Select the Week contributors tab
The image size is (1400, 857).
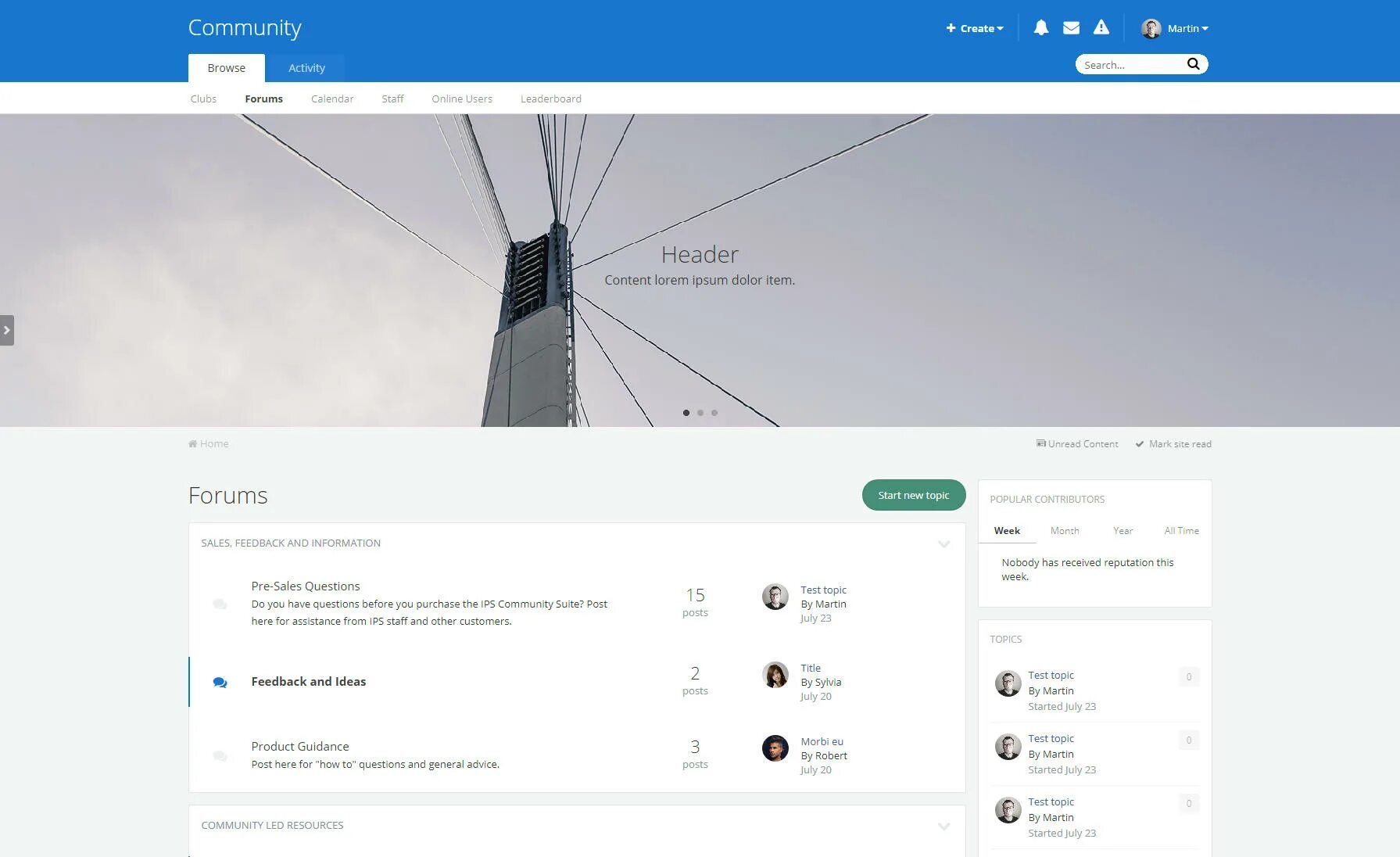(1007, 530)
